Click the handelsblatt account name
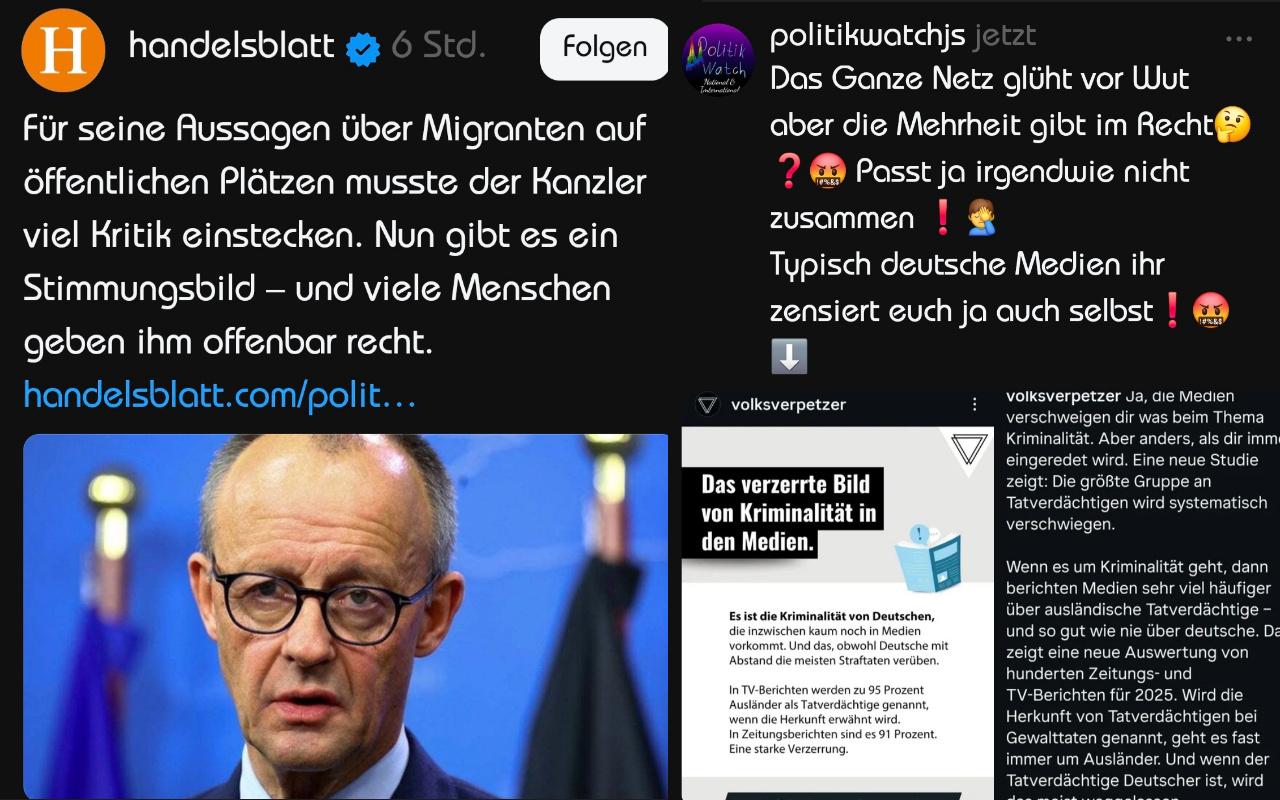This screenshot has height=800, width=1280. pos(232,46)
